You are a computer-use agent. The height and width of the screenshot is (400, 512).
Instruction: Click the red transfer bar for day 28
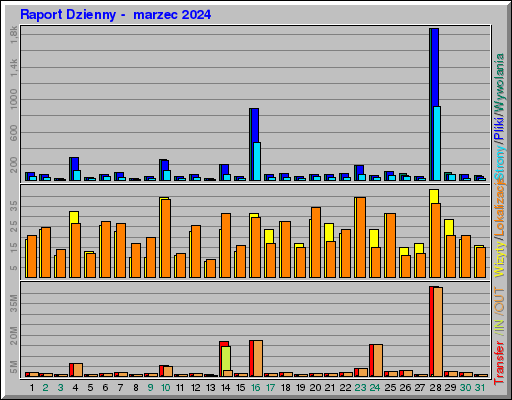pos(431,331)
